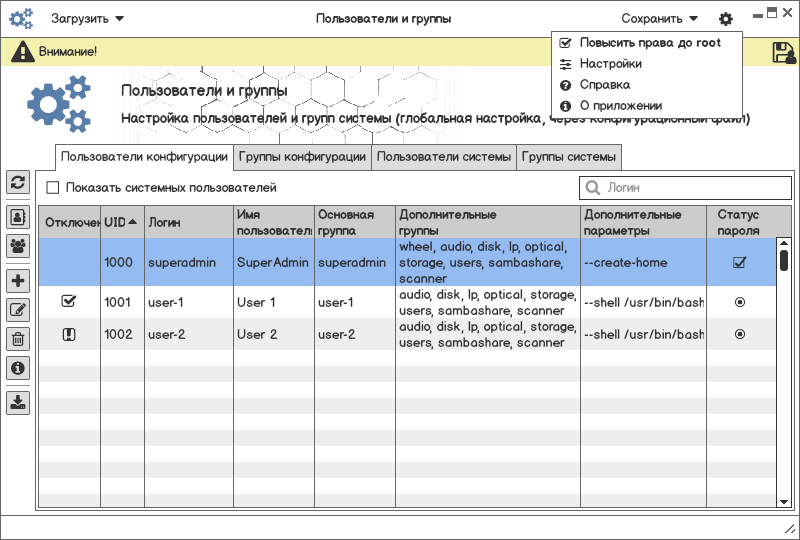Click the pencil edit icon in sidebar
Image resolution: width=800 pixels, height=540 pixels.
coord(18,309)
